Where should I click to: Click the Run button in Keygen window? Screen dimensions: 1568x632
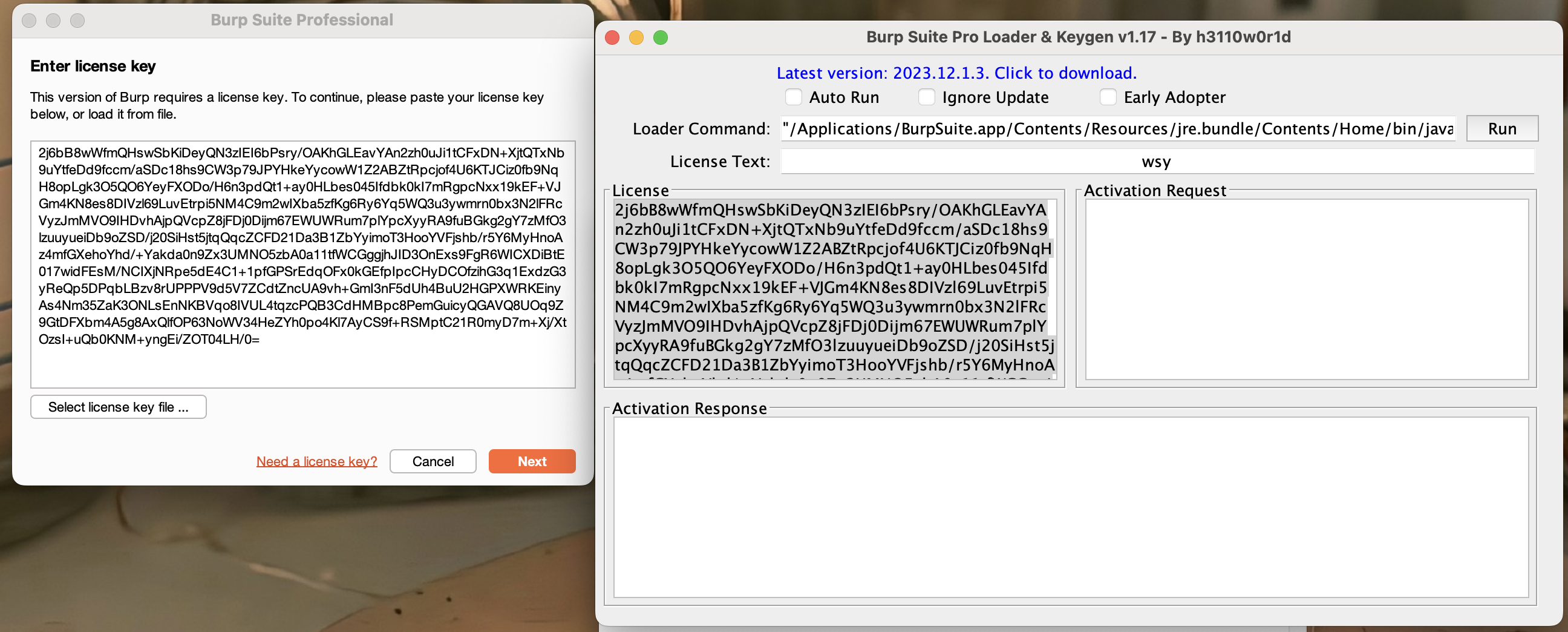coord(1501,128)
